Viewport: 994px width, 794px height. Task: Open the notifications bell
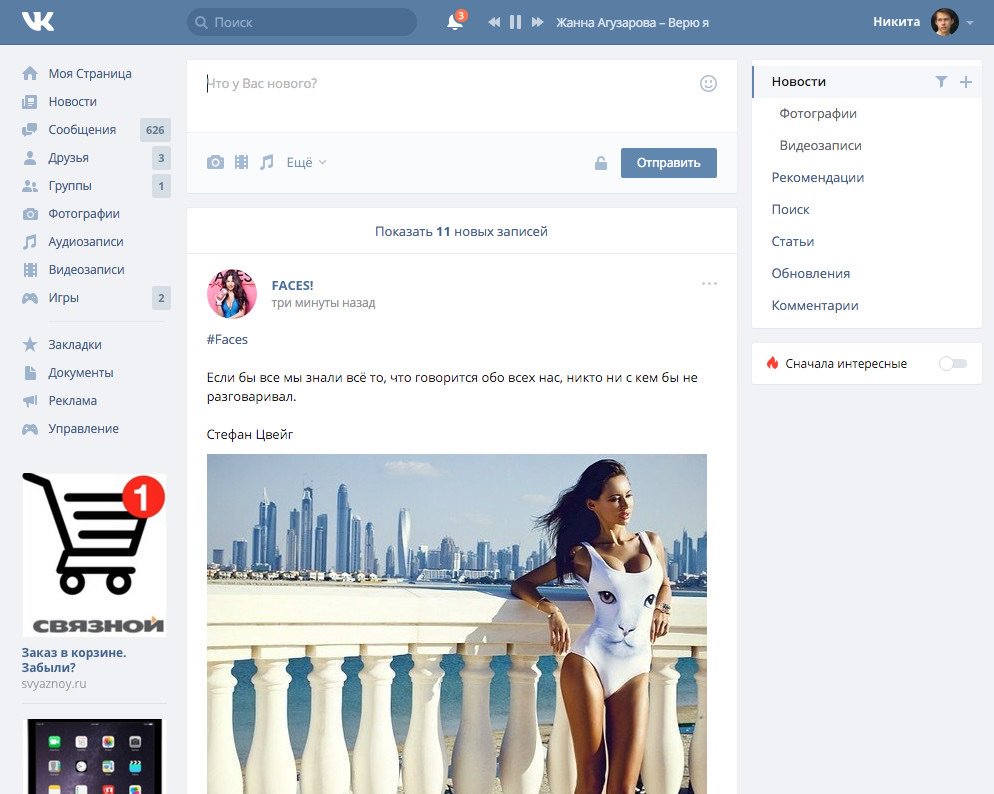click(455, 22)
